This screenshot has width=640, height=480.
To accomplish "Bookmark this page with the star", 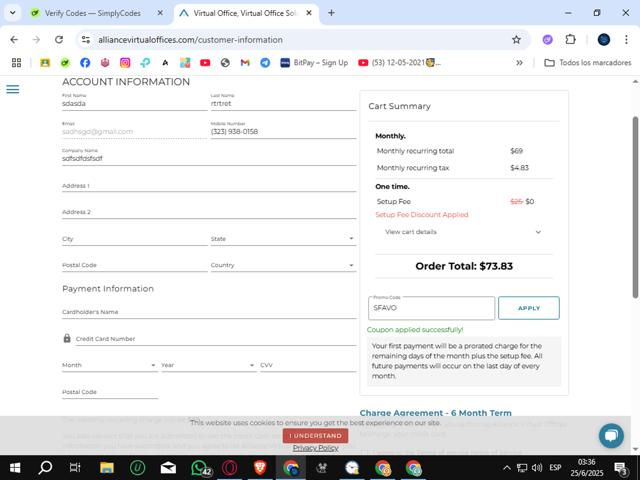I will tap(516, 40).
